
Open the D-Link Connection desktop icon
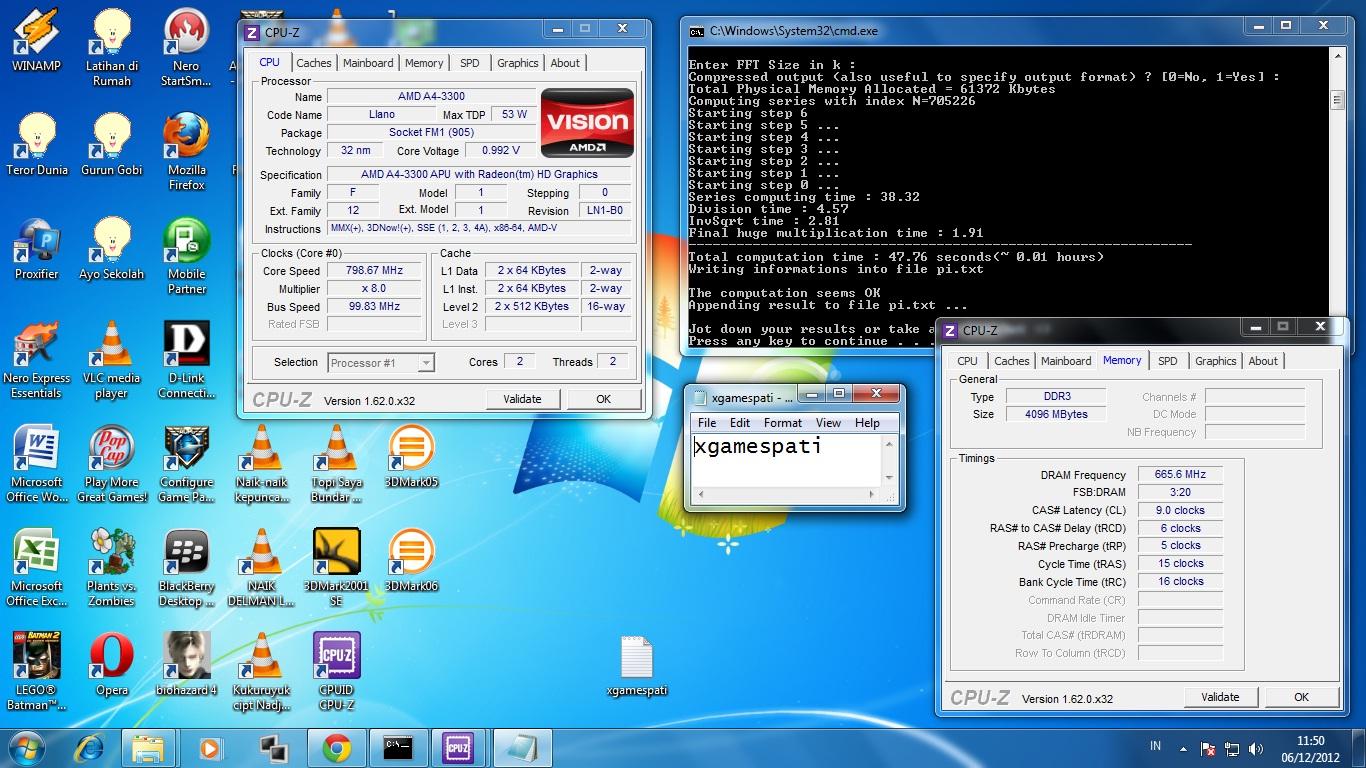click(186, 359)
